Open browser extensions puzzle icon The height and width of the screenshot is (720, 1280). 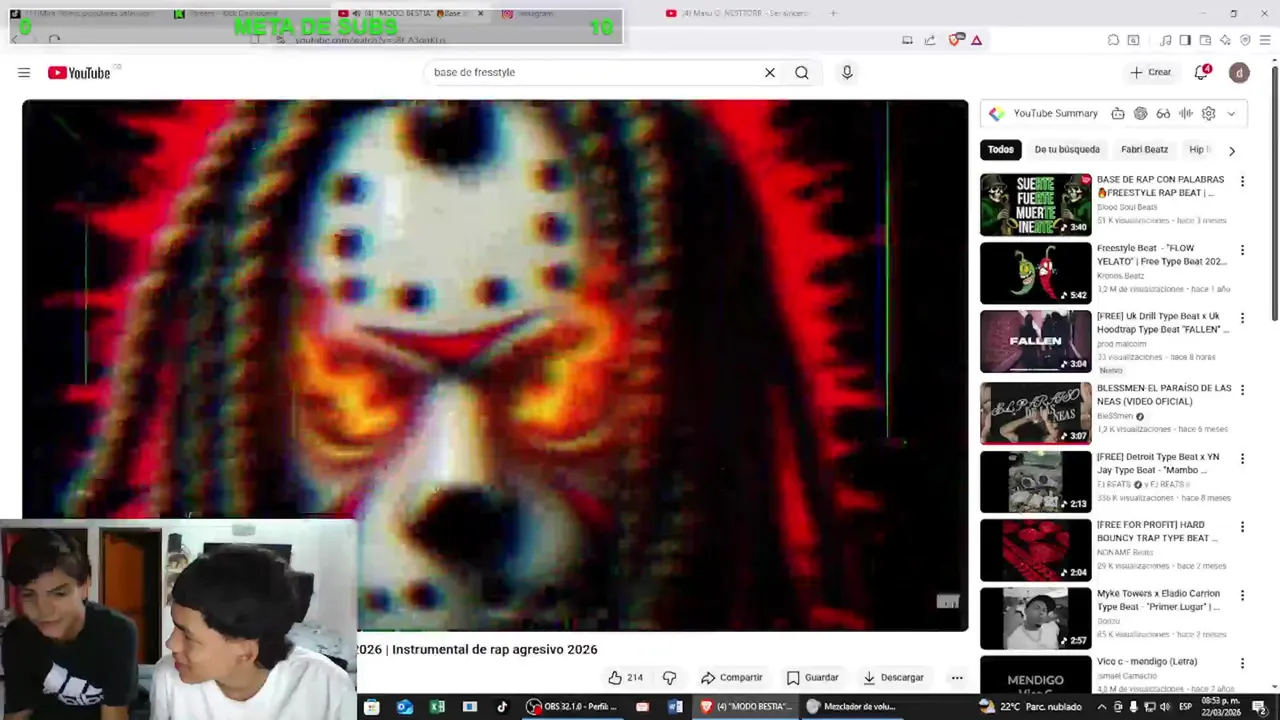[1113, 40]
